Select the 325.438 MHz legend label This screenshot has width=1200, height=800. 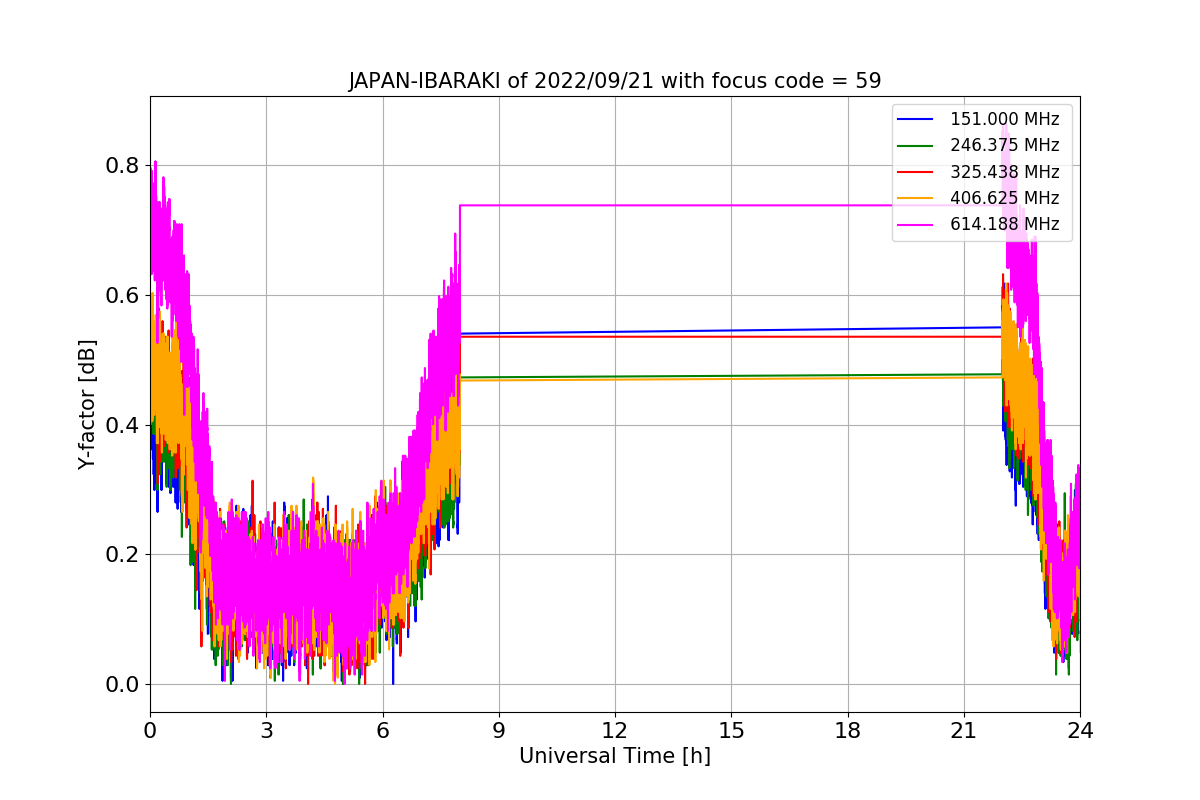1004,172
